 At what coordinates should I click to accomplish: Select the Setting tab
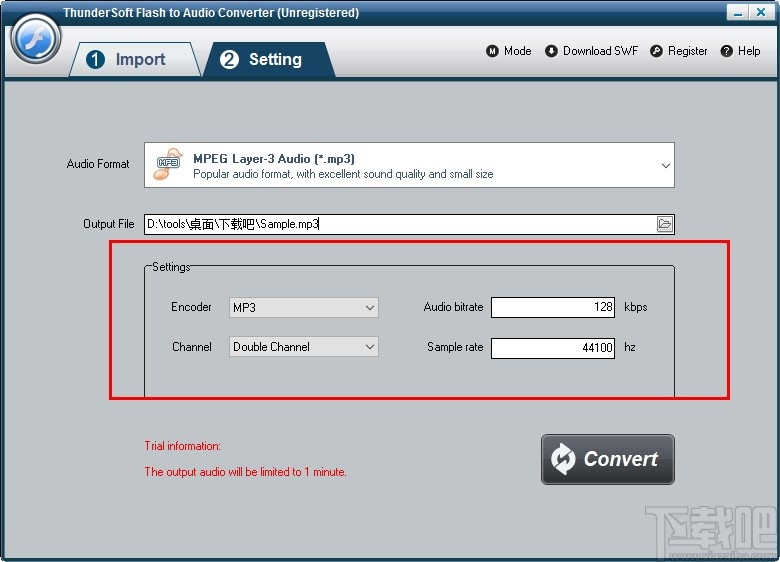click(x=269, y=59)
